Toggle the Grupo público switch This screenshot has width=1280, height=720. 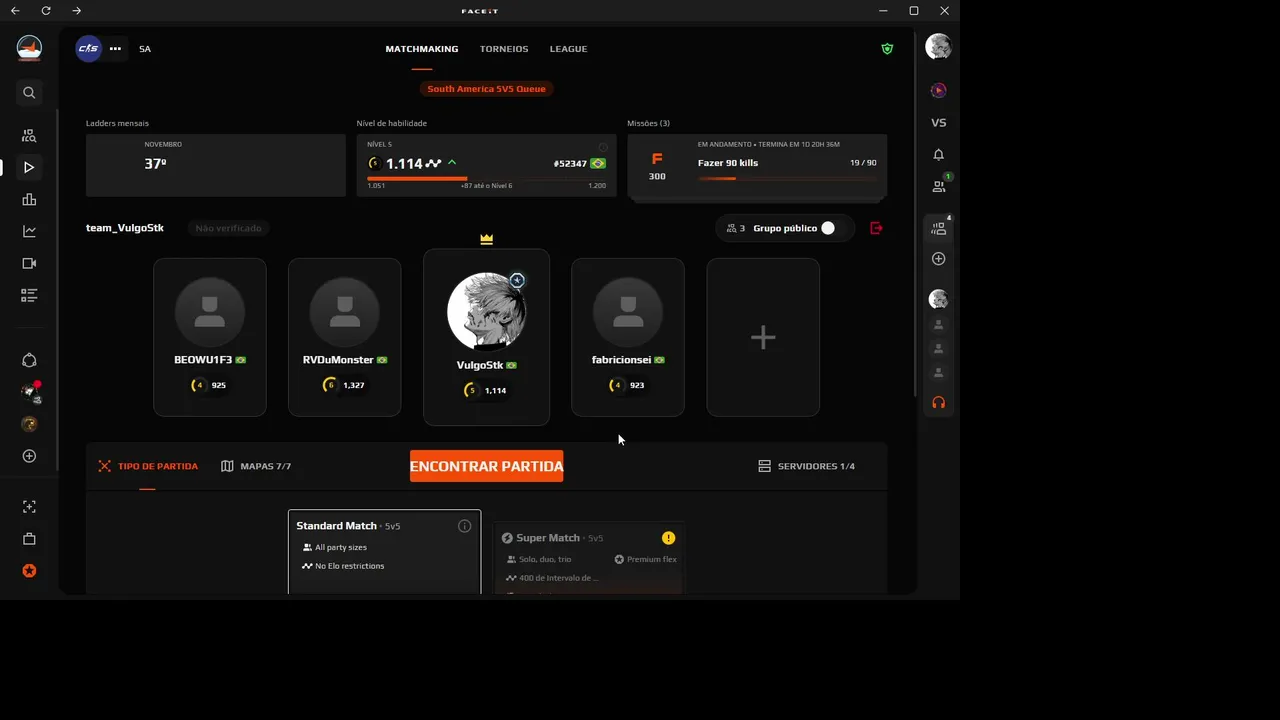click(828, 228)
